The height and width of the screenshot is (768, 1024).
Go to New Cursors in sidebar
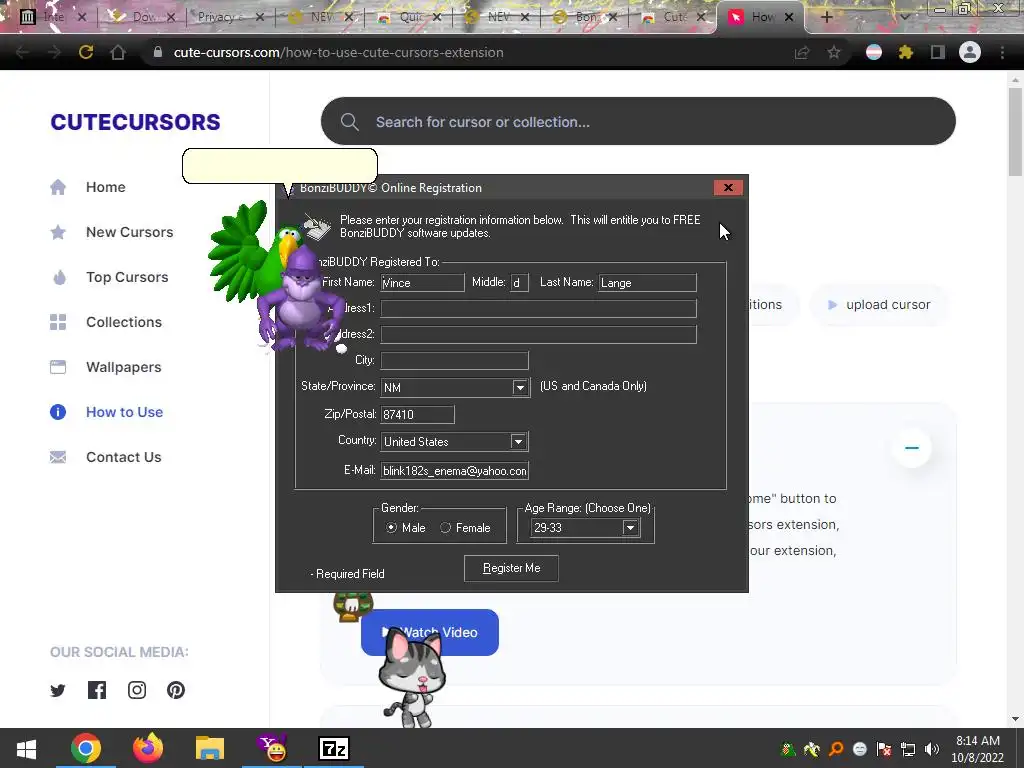coord(112,232)
